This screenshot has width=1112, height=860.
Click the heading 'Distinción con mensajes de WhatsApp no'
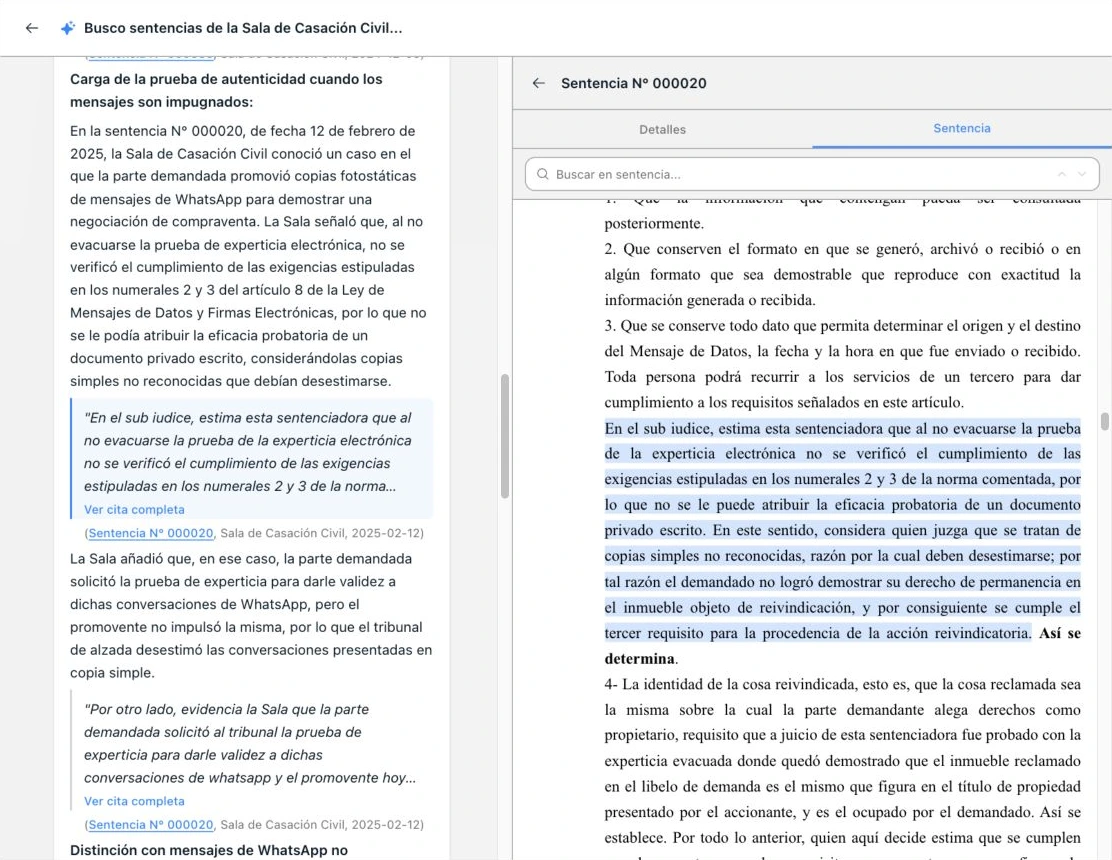pos(209,850)
